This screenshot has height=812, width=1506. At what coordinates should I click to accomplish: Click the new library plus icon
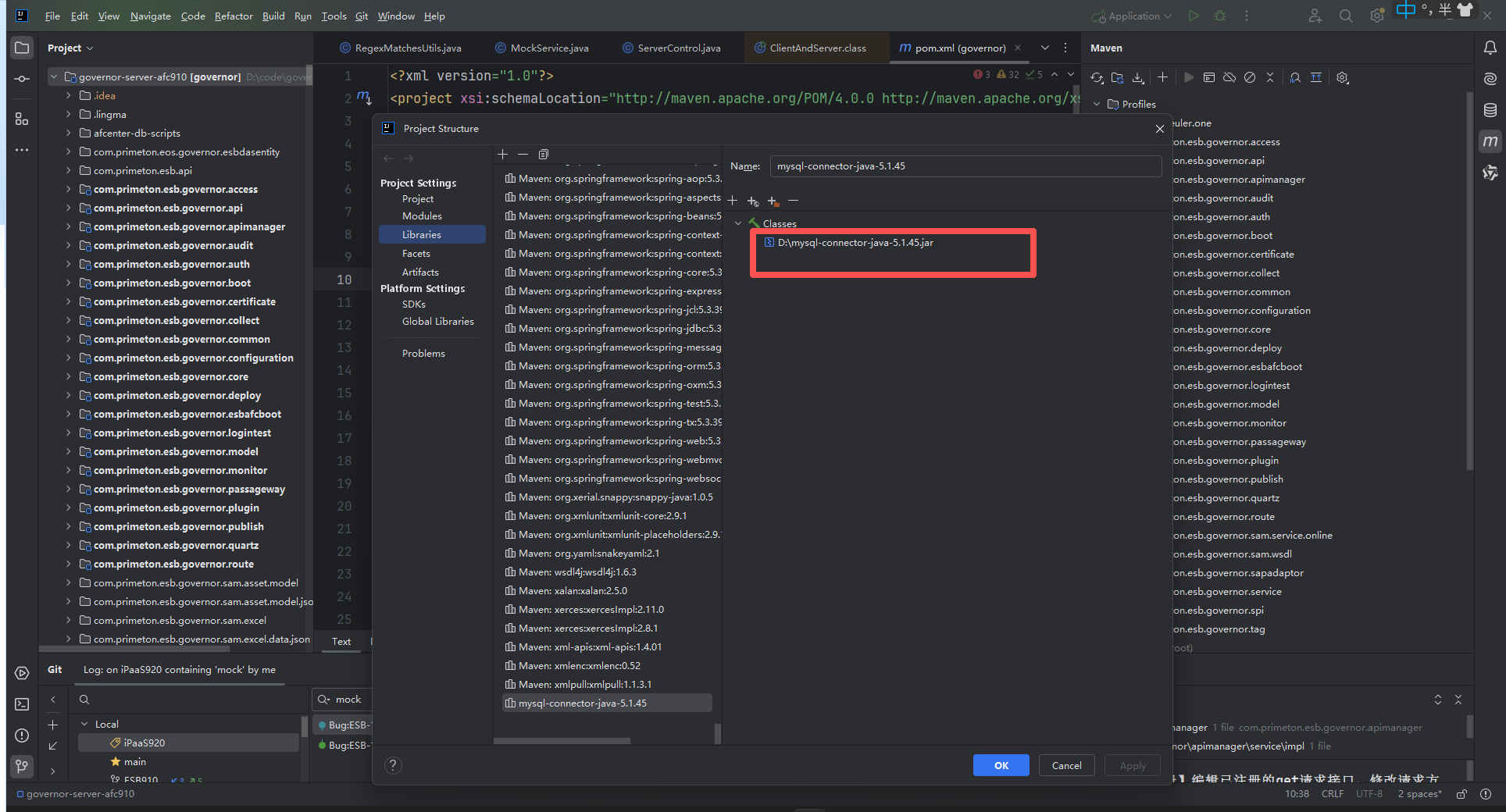[x=503, y=155]
